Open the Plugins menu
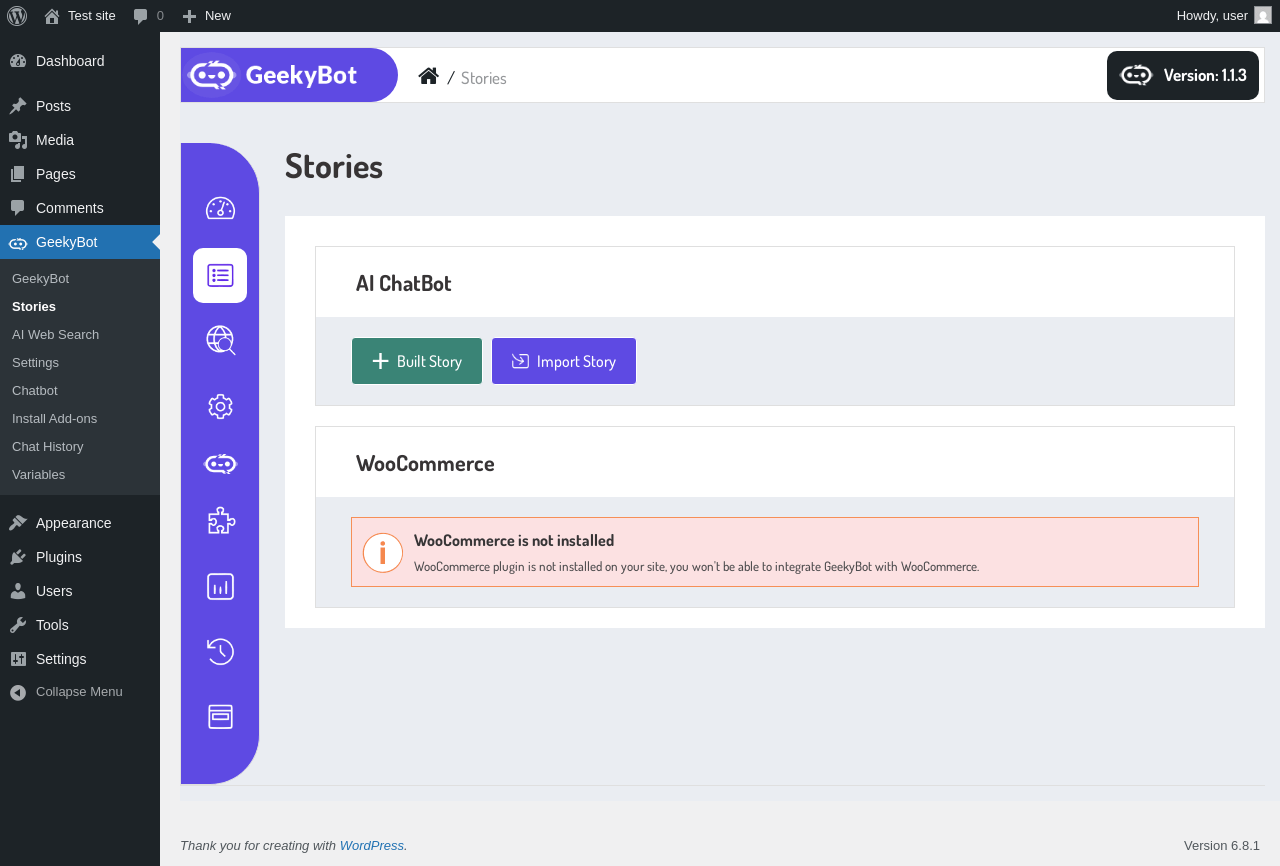 (x=80, y=557)
